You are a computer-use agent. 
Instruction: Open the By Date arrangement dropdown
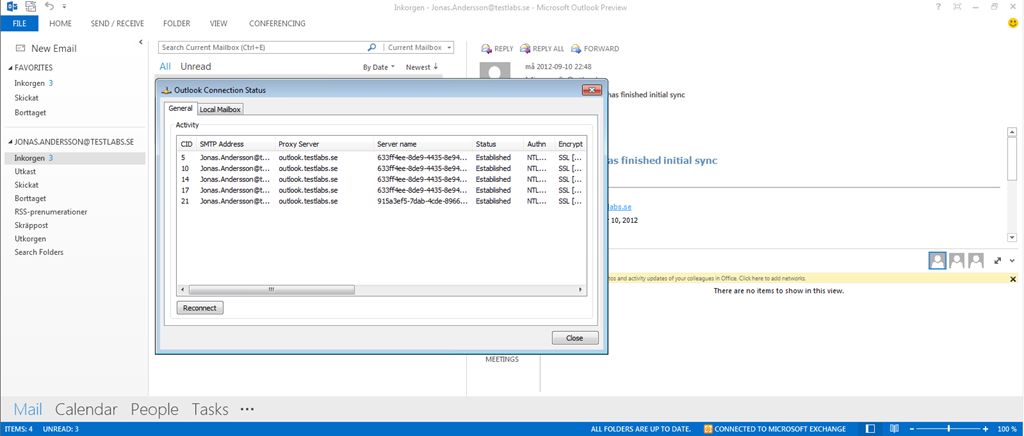click(379, 67)
